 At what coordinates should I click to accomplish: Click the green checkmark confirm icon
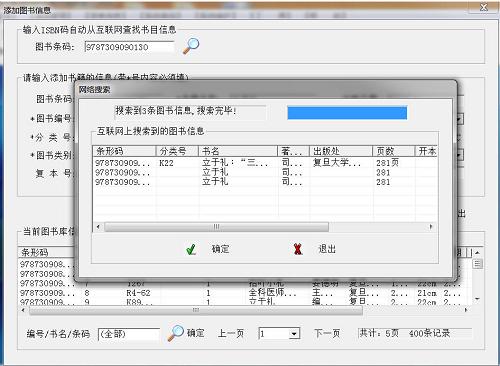191,249
